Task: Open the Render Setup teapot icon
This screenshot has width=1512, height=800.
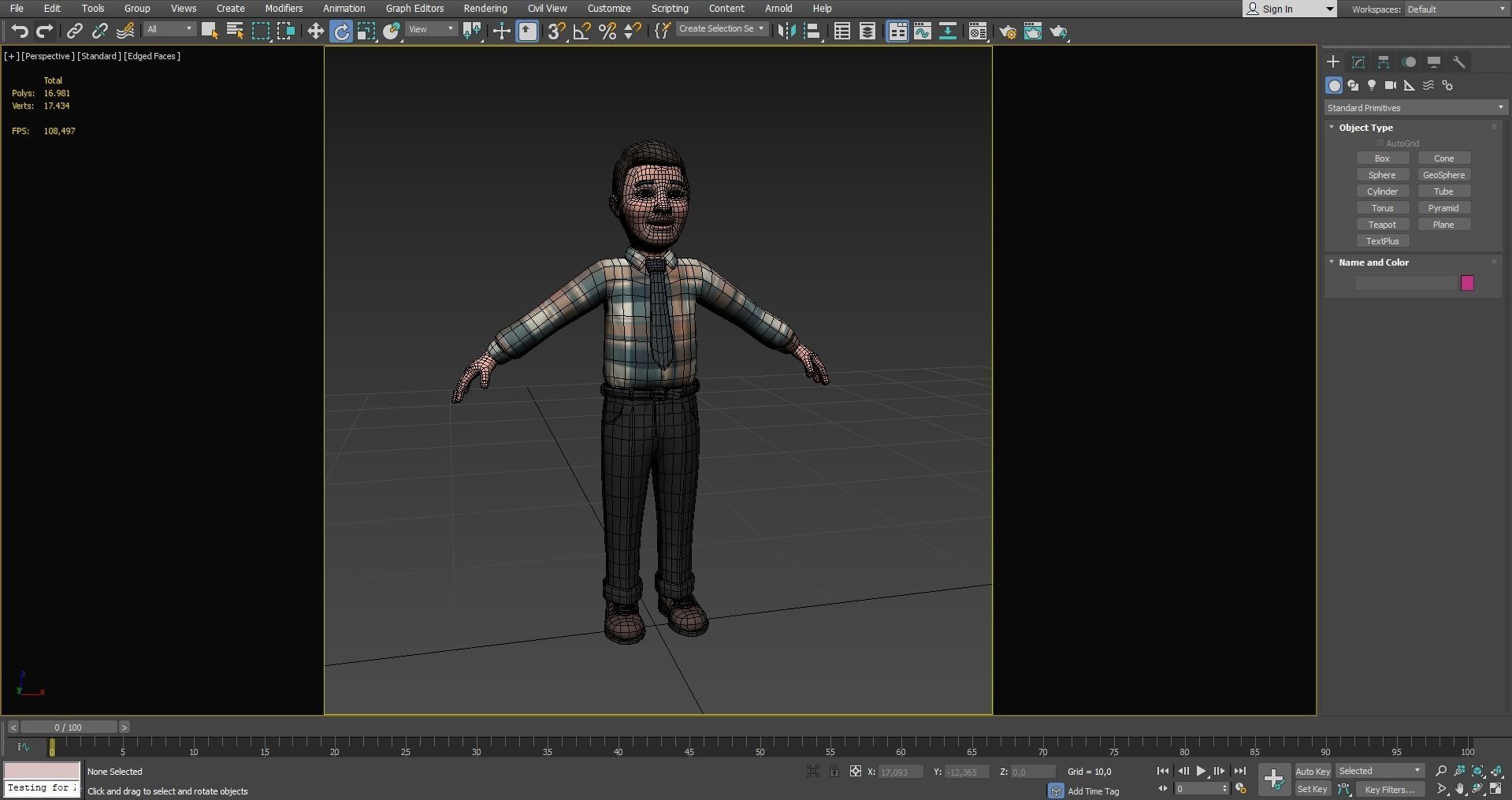Action: click(x=1008, y=32)
